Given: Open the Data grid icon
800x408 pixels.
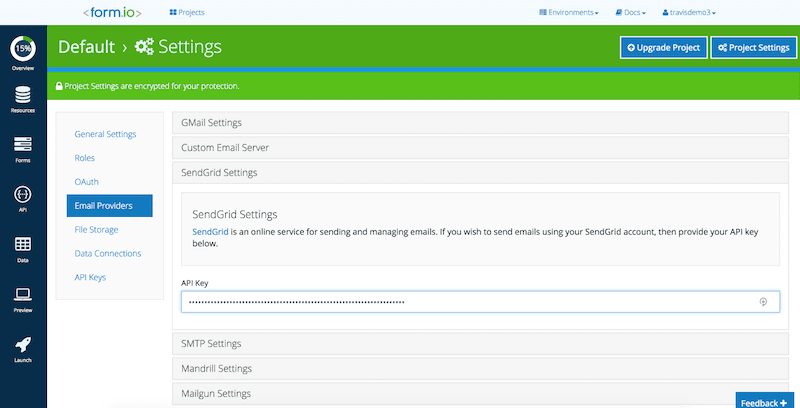Looking at the screenshot, I should (x=22, y=243).
